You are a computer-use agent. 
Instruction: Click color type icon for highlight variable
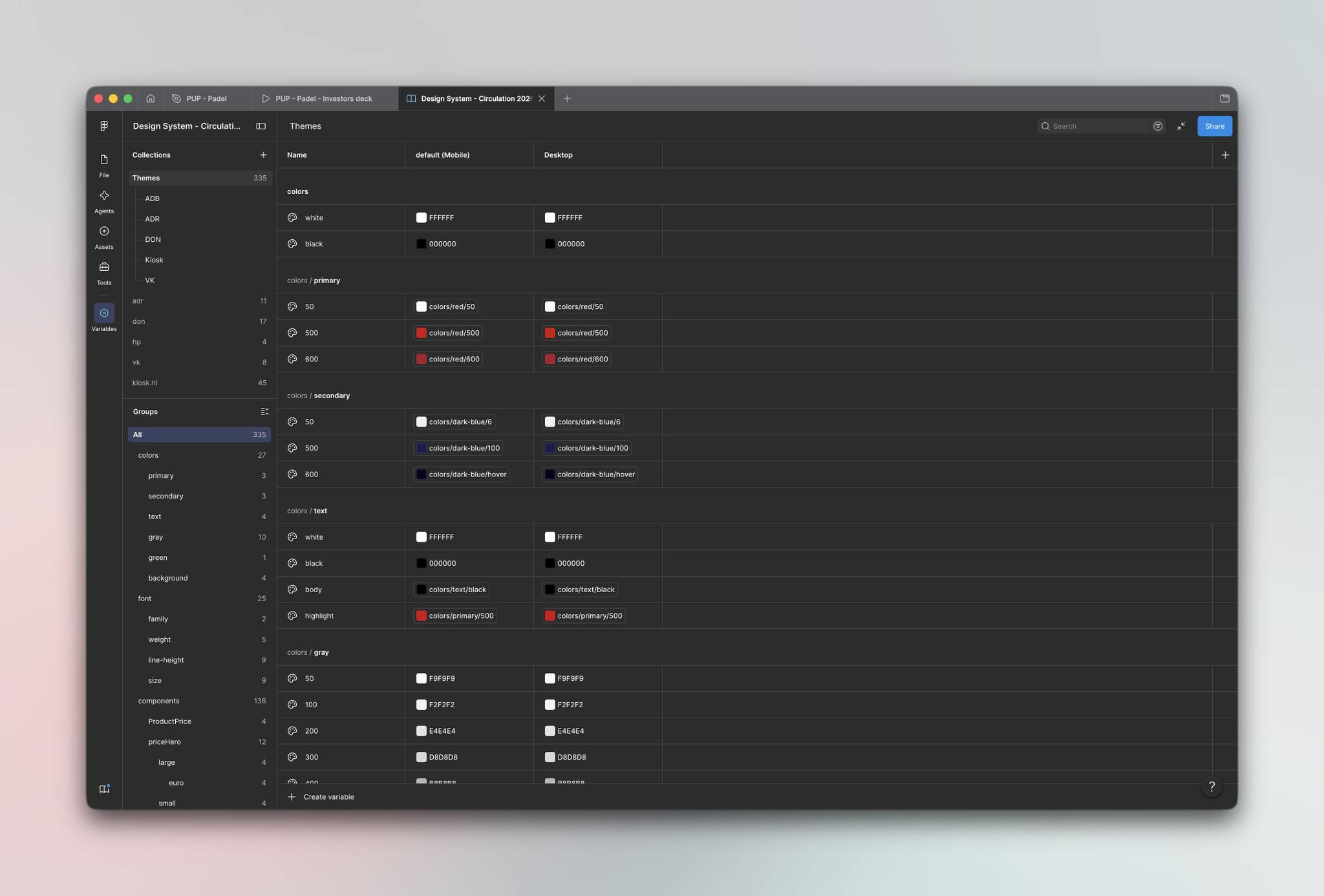pyautogui.click(x=292, y=616)
